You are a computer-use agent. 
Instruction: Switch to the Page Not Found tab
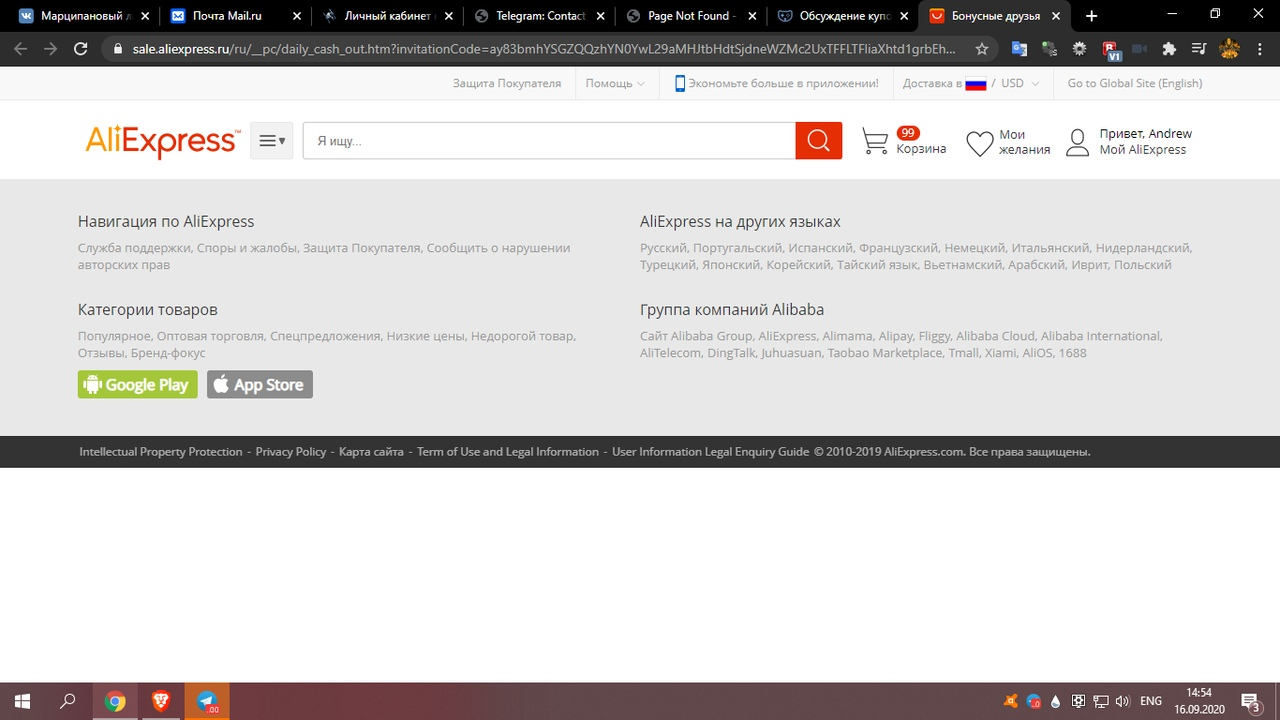[690, 16]
